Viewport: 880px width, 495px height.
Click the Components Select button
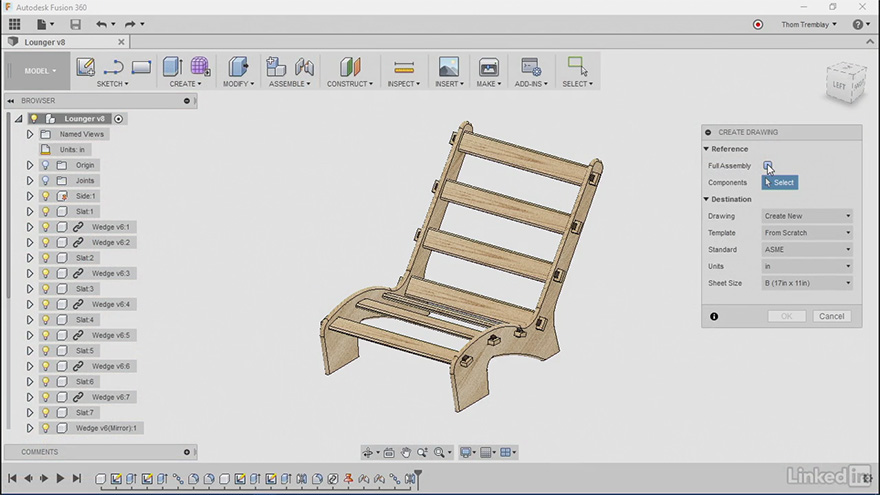click(x=780, y=182)
